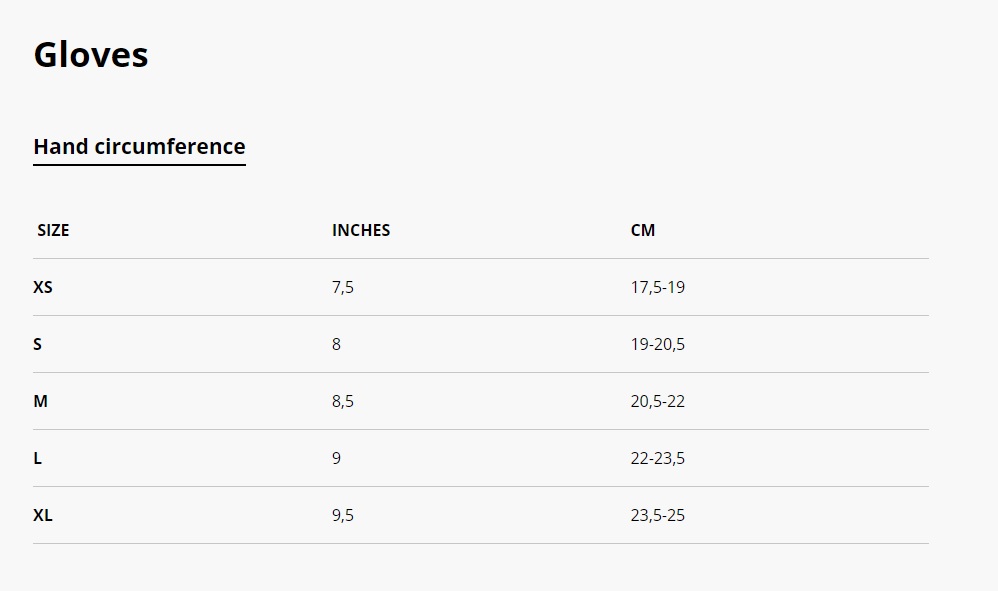Click the INCHES column header
998x591 pixels.
coord(361,230)
